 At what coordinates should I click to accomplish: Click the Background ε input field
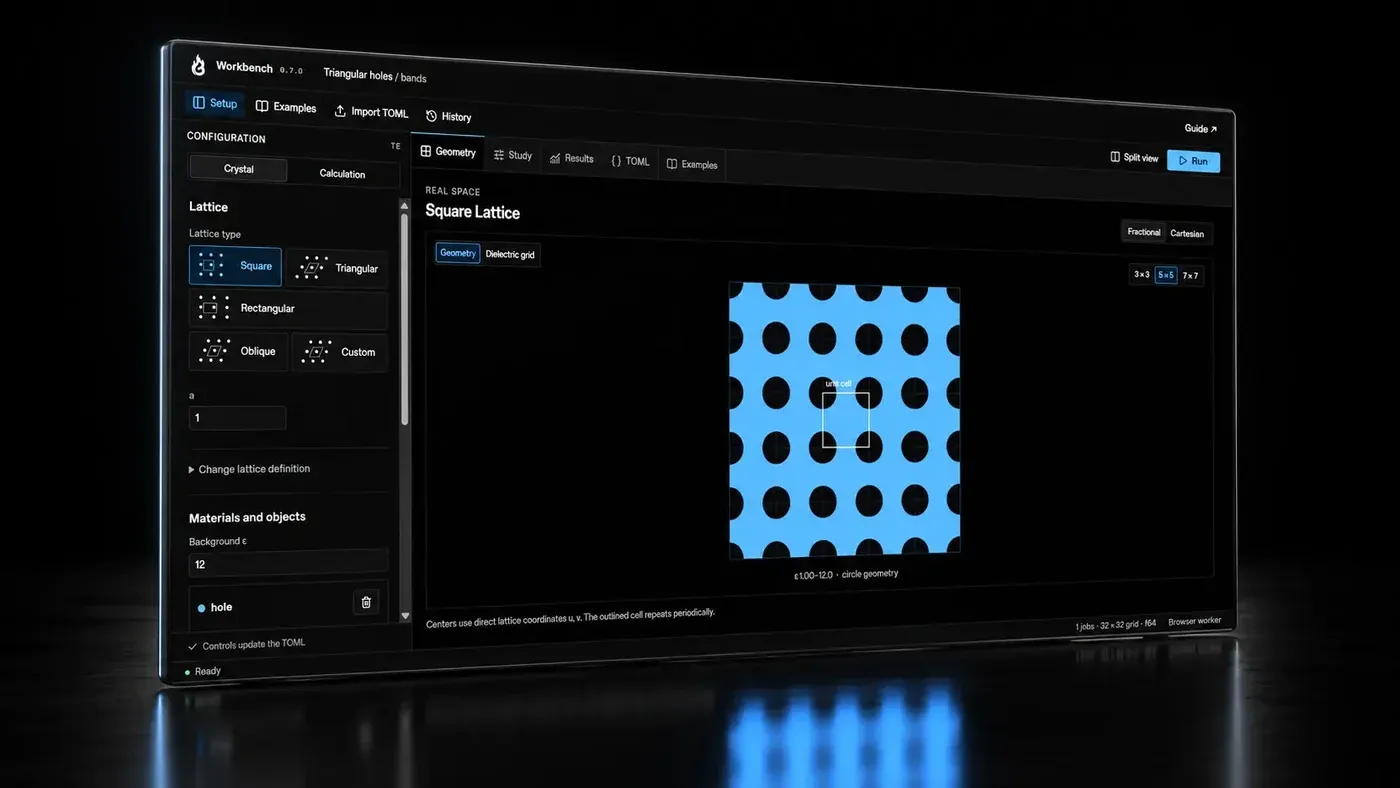pos(289,563)
